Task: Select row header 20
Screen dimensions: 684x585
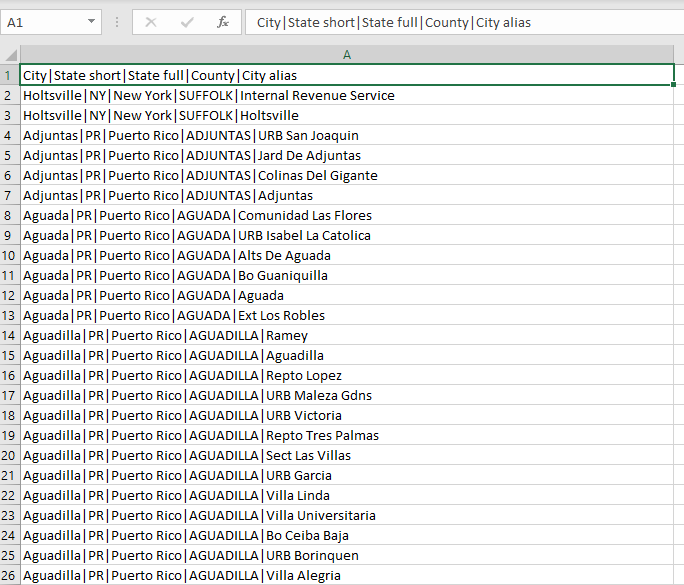Action: click(10, 455)
